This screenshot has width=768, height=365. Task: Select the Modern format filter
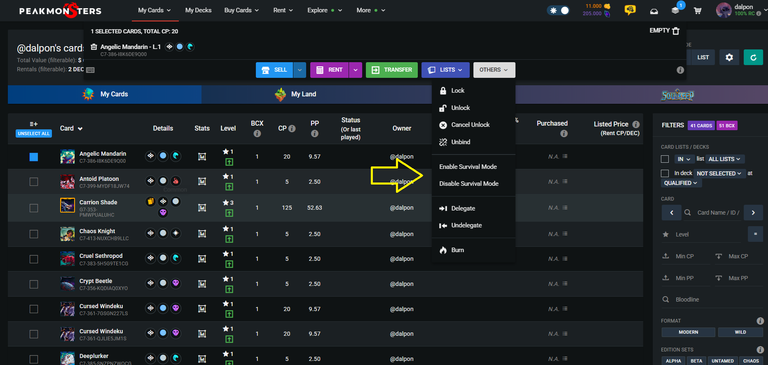688,332
